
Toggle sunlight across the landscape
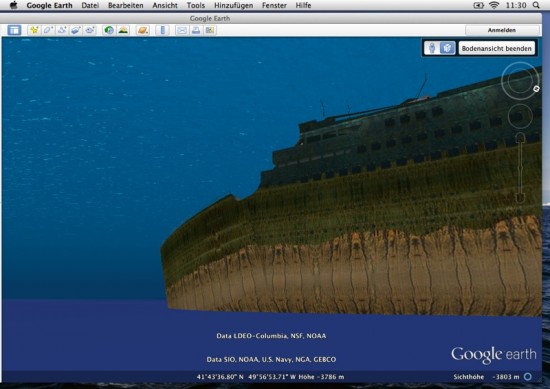click(123, 30)
